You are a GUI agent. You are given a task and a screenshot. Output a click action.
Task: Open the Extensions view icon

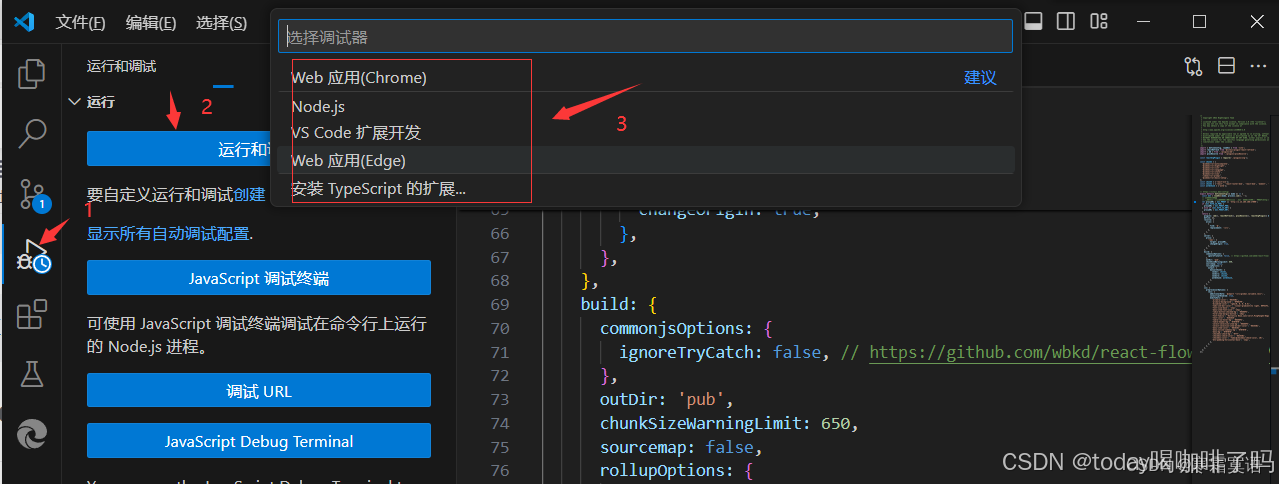(32, 315)
